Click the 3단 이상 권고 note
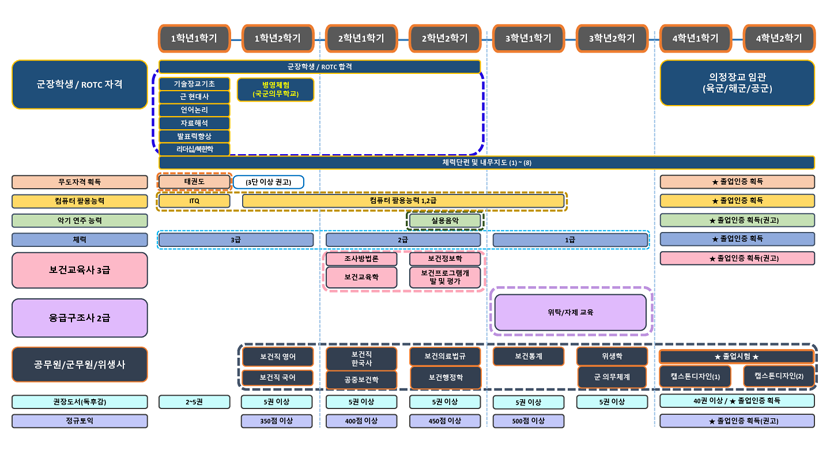The height and width of the screenshot is (467, 830). tap(269, 182)
